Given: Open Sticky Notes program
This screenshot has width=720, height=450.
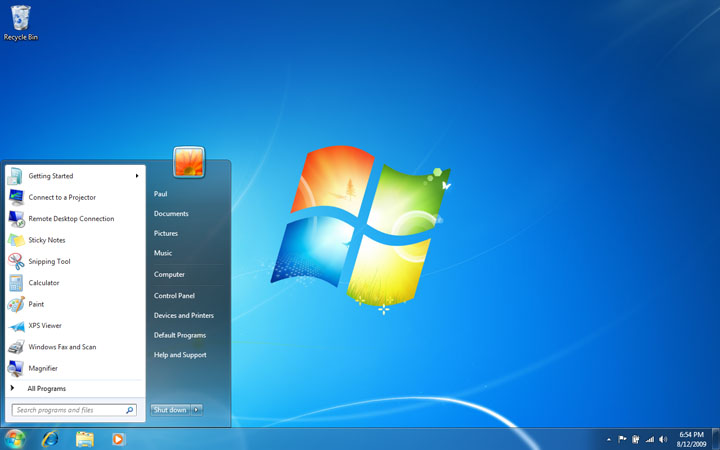Looking at the screenshot, I should 46,240.
